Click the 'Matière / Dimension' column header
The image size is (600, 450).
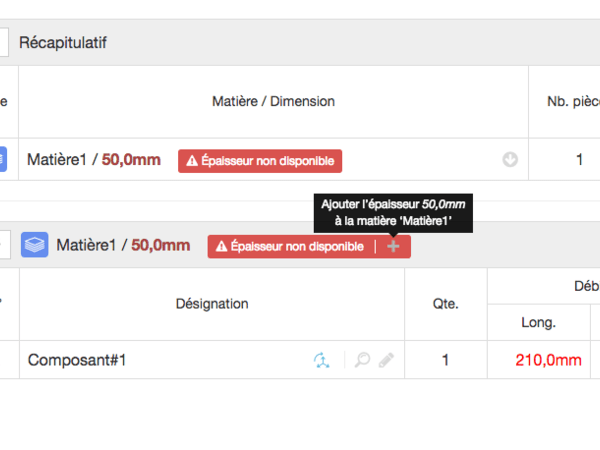(273, 101)
